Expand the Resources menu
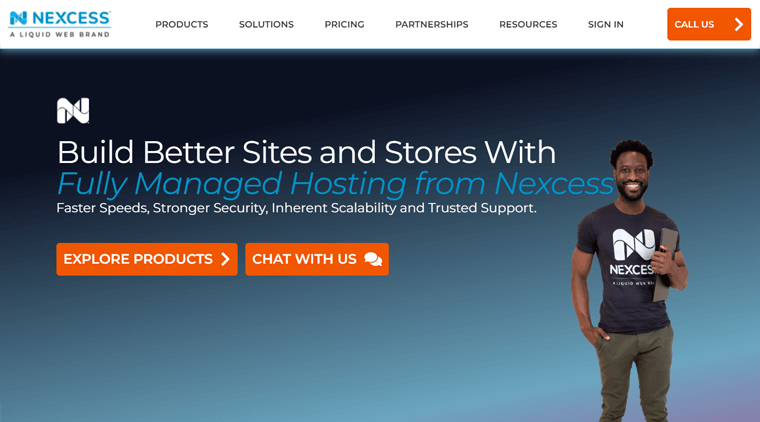This screenshot has width=760, height=422. pos(528,24)
